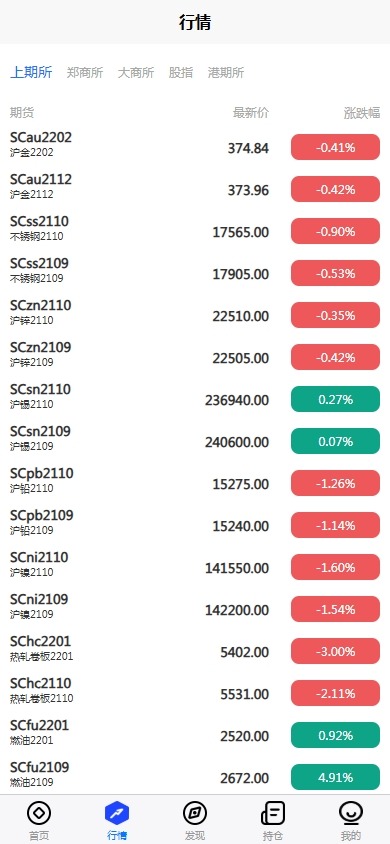Select the 股指 tab
This screenshot has height=844, width=390.
(x=181, y=73)
